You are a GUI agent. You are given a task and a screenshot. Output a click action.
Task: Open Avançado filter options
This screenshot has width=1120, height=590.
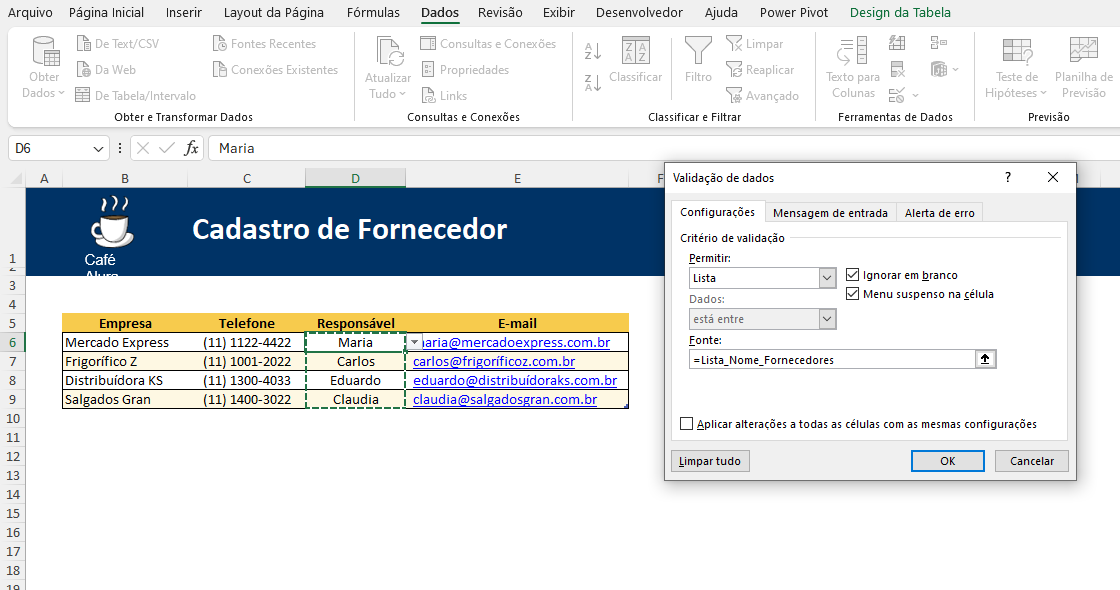pos(763,96)
